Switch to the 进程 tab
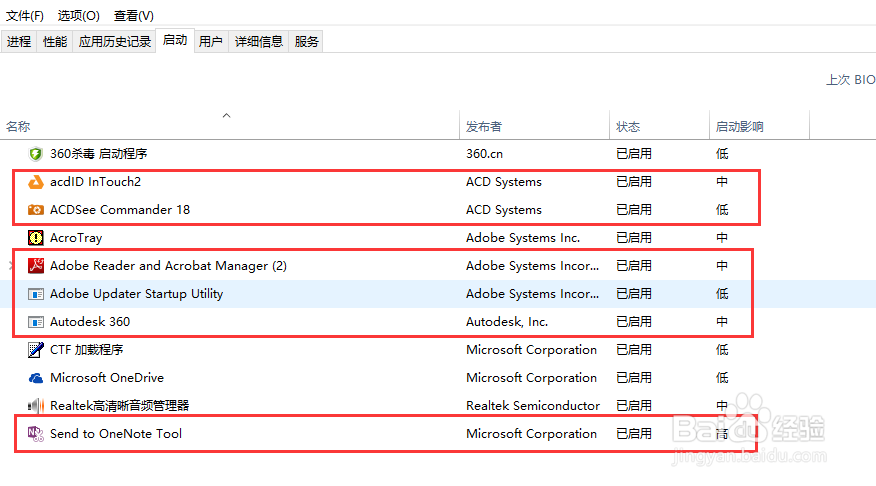 pyautogui.click(x=18, y=41)
